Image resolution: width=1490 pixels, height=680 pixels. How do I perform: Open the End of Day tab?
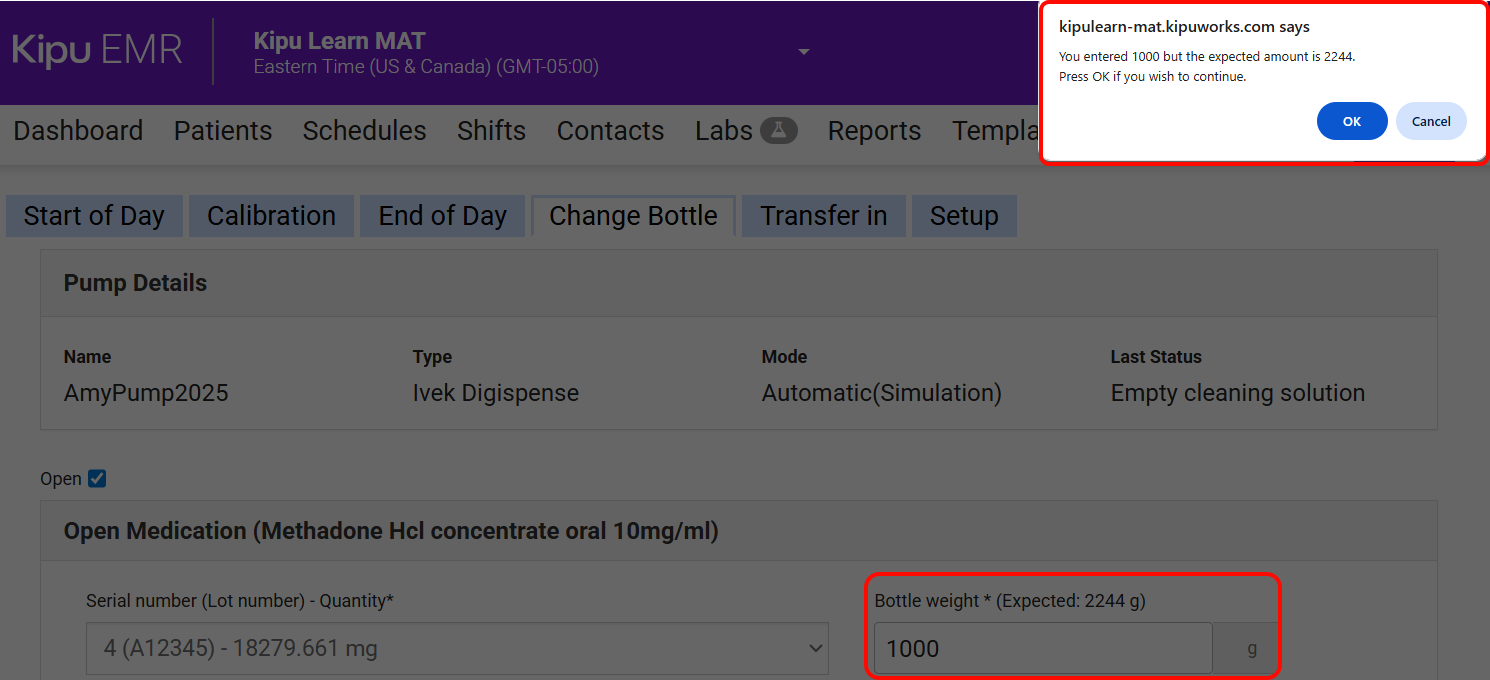442,216
